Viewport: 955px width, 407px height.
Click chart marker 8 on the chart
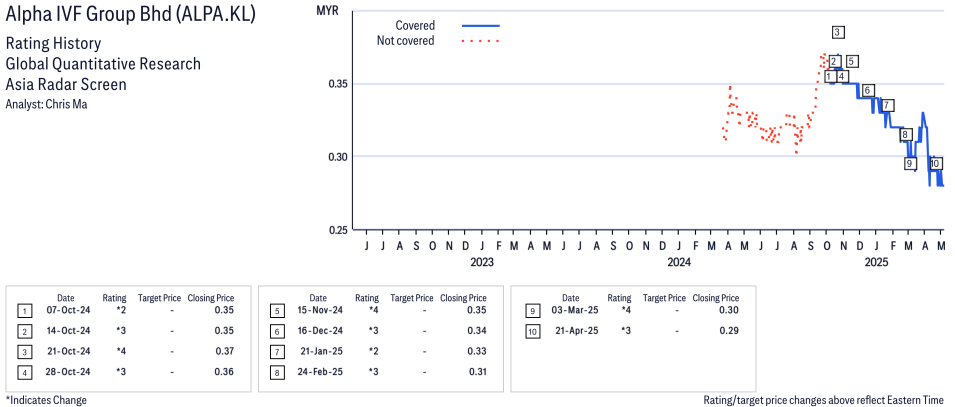[x=905, y=134]
